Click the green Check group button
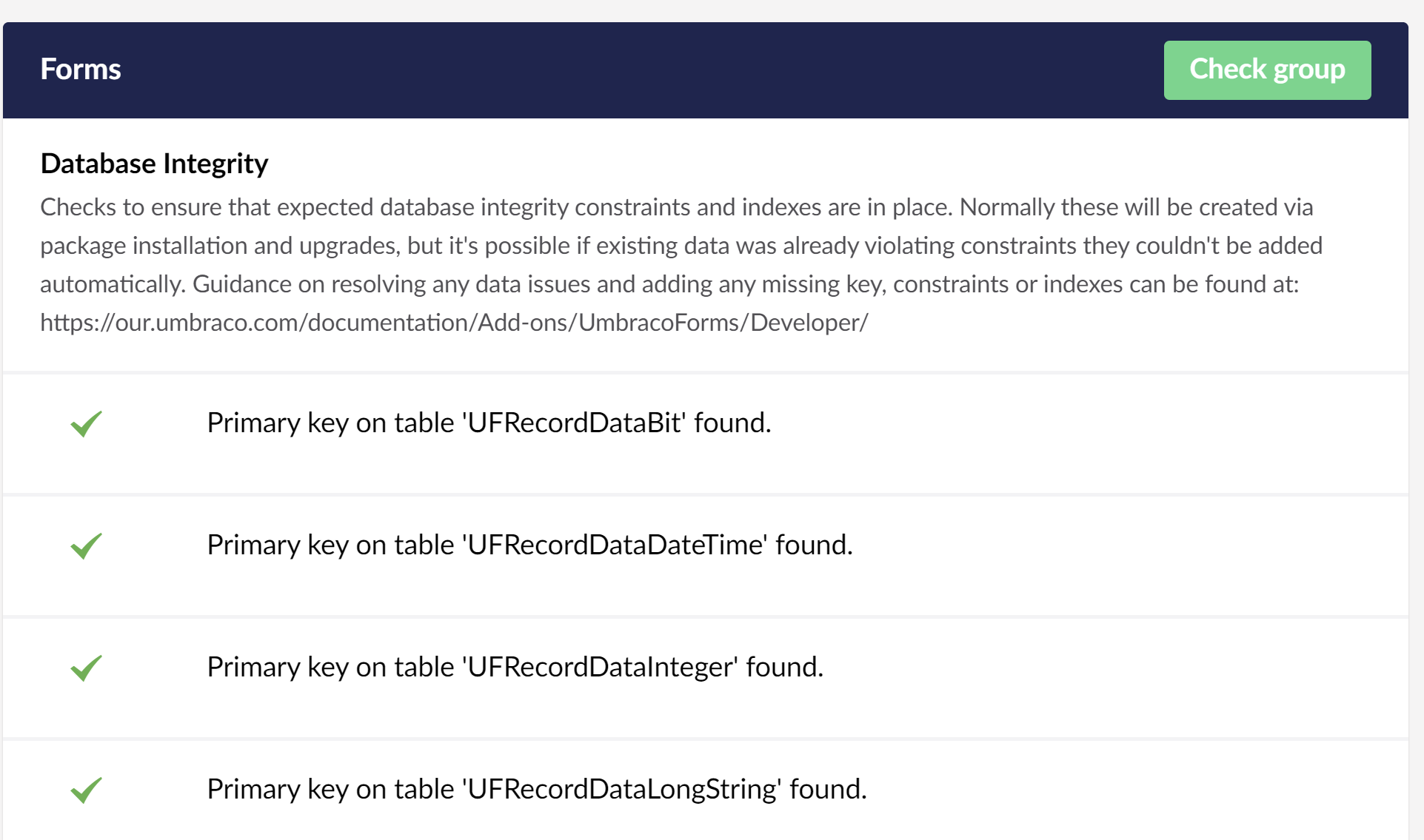This screenshot has width=1424, height=840. coord(1266,70)
